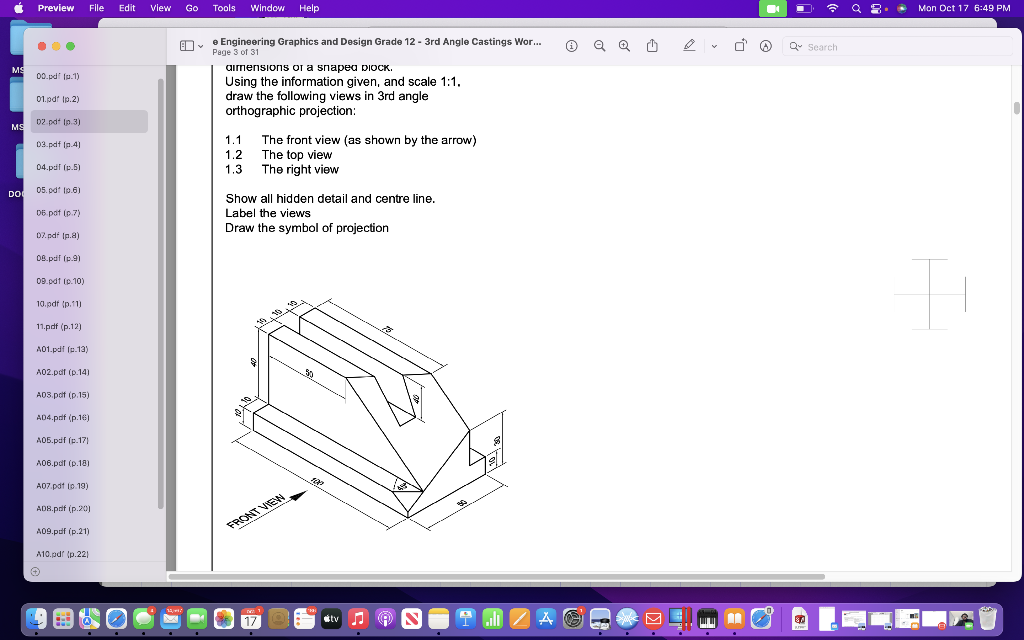This screenshot has width=1024, height=640.
Task: Zoom out of the PDF document
Action: [x=599, y=46]
